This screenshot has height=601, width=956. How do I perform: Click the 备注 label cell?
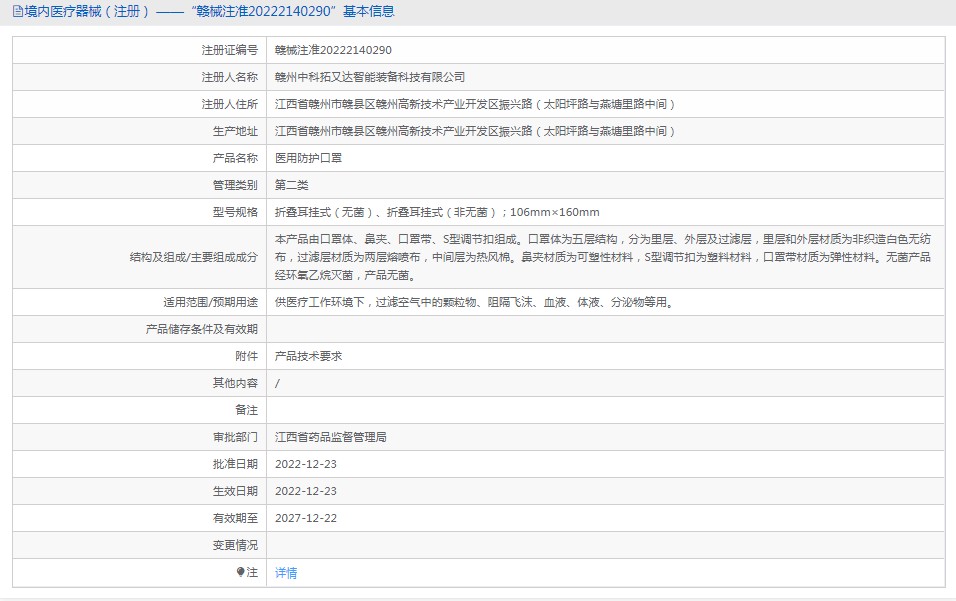tap(140, 410)
